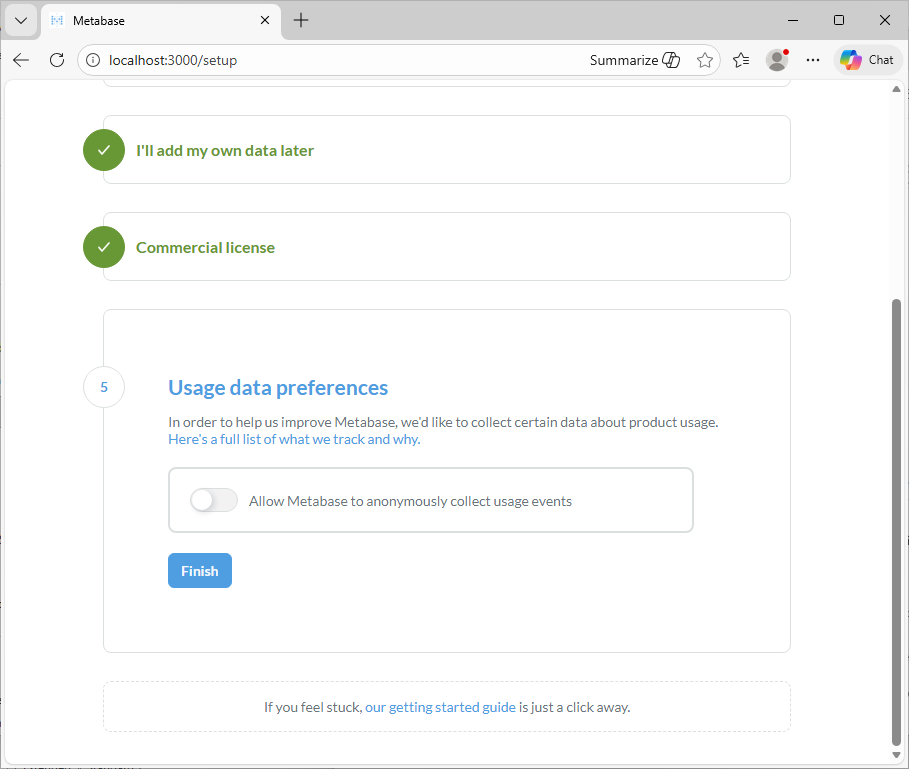Open the browser profile avatar
Screen dimensions: 909x769
(x=777, y=60)
